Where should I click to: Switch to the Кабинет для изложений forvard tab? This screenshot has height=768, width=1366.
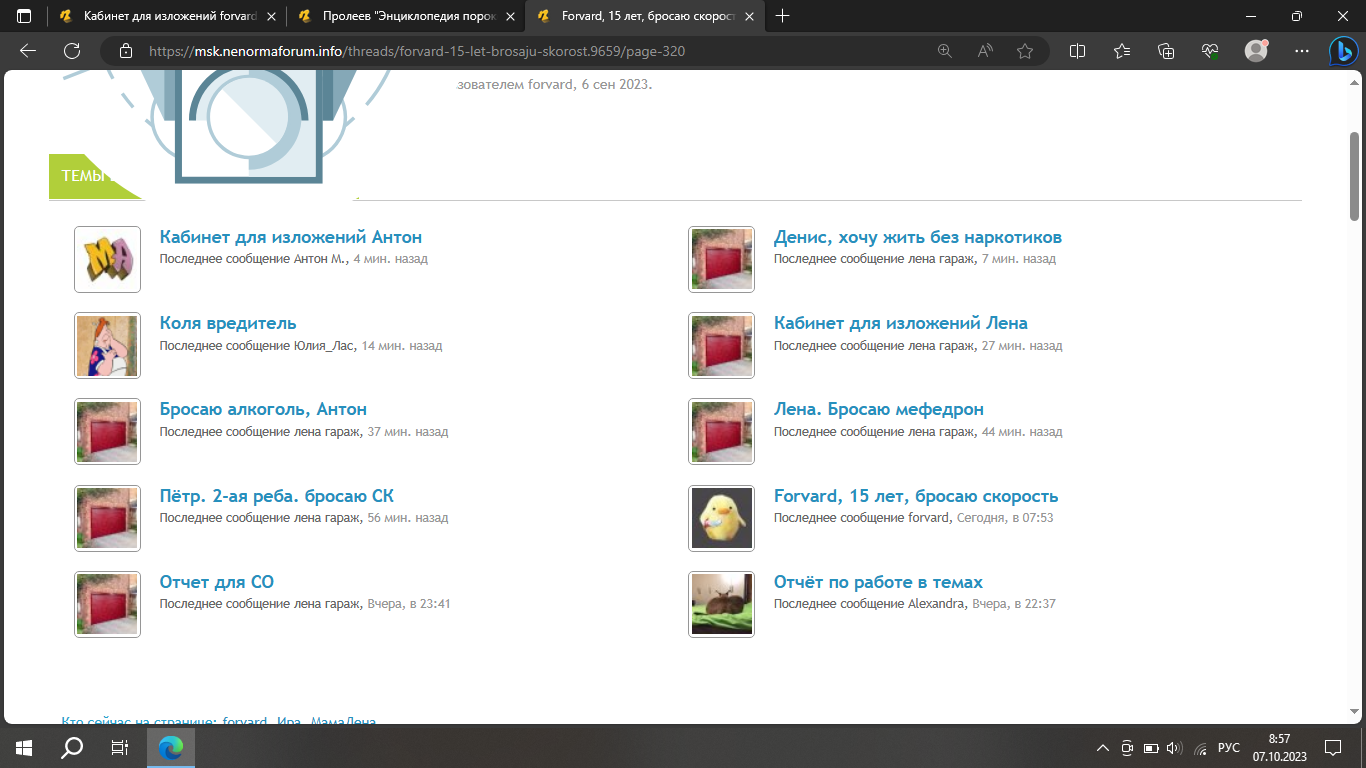(160, 16)
